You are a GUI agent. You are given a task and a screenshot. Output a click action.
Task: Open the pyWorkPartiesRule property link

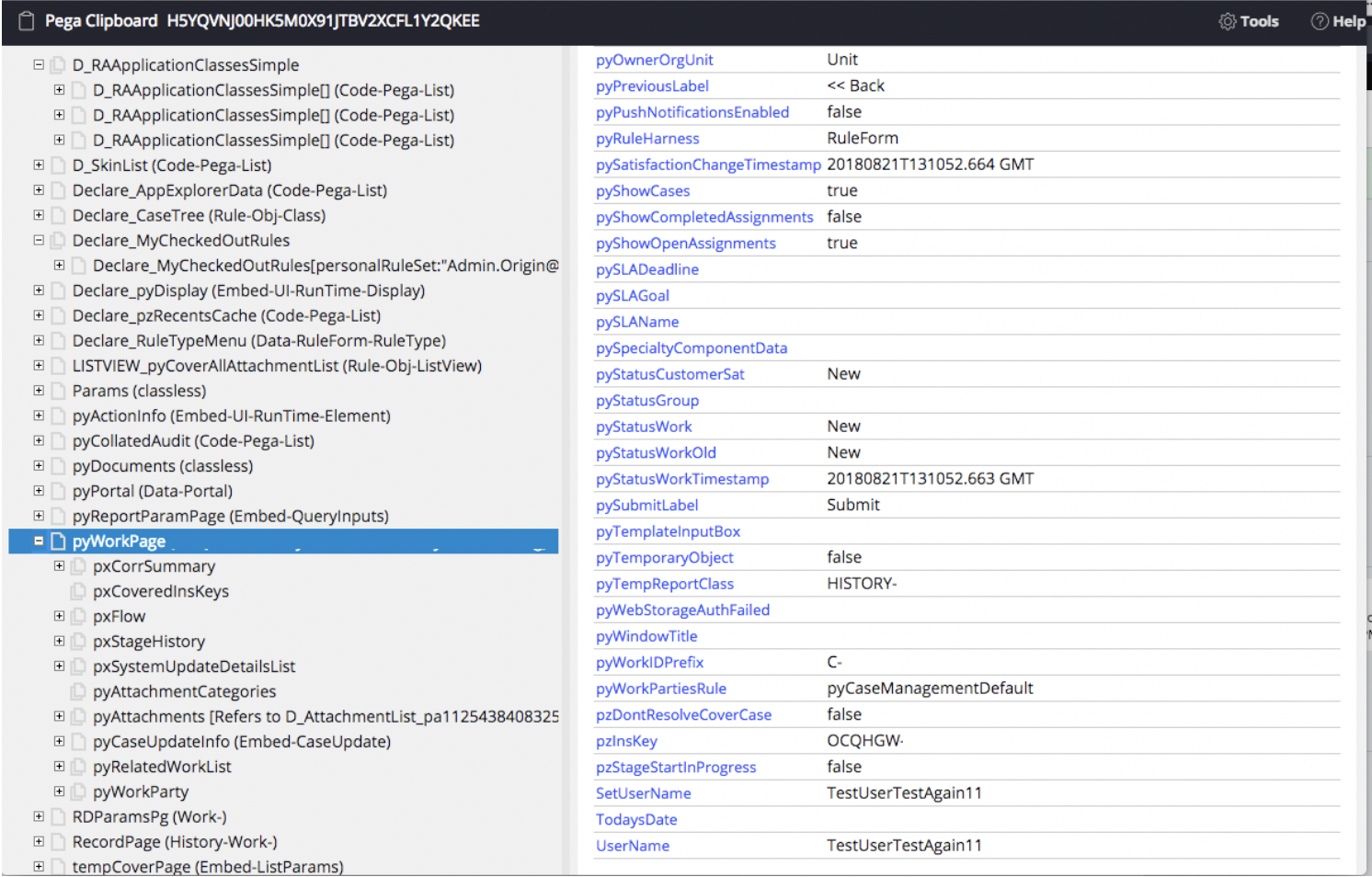click(x=661, y=689)
